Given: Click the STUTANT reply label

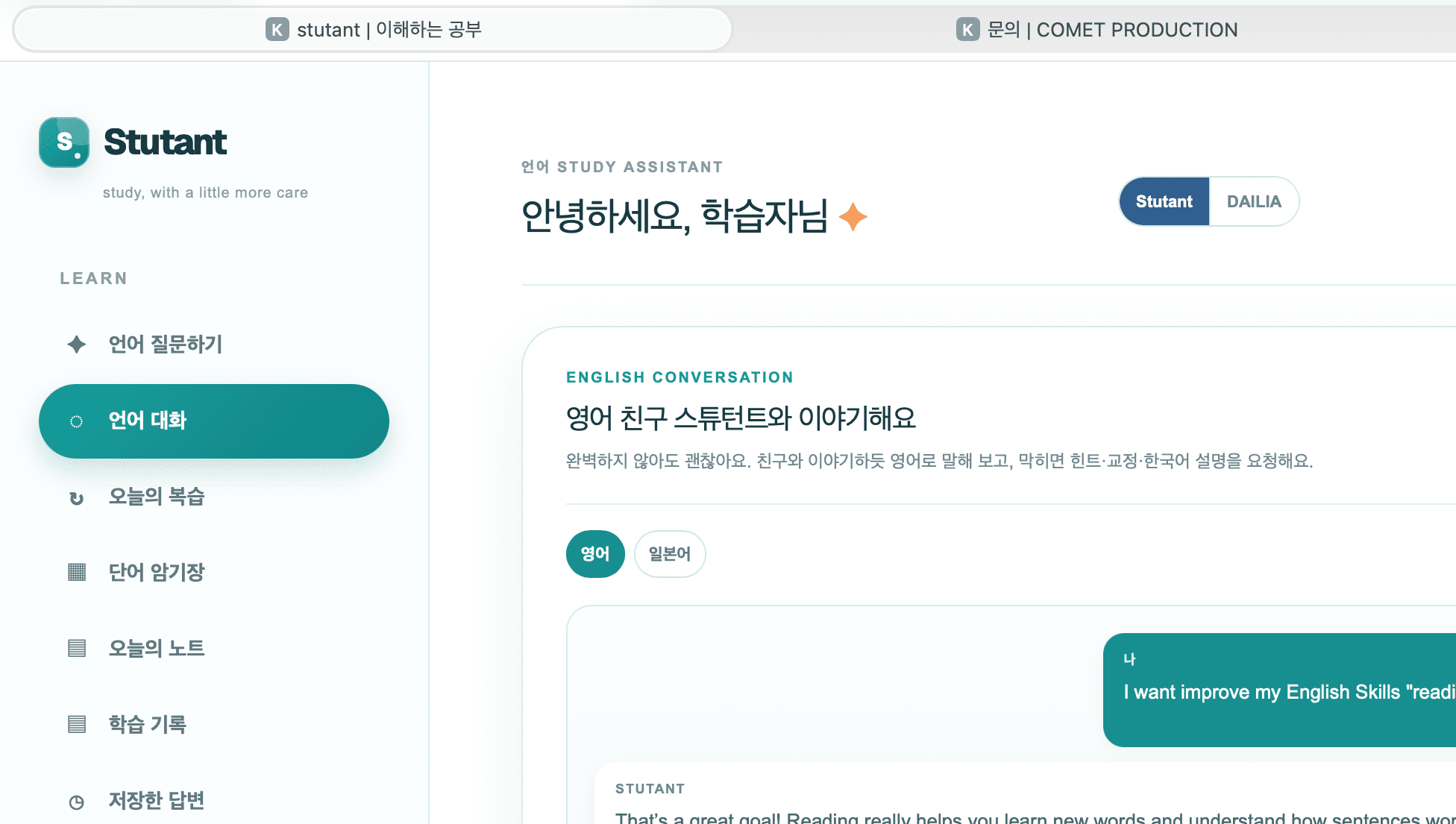Looking at the screenshot, I should pos(650,789).
